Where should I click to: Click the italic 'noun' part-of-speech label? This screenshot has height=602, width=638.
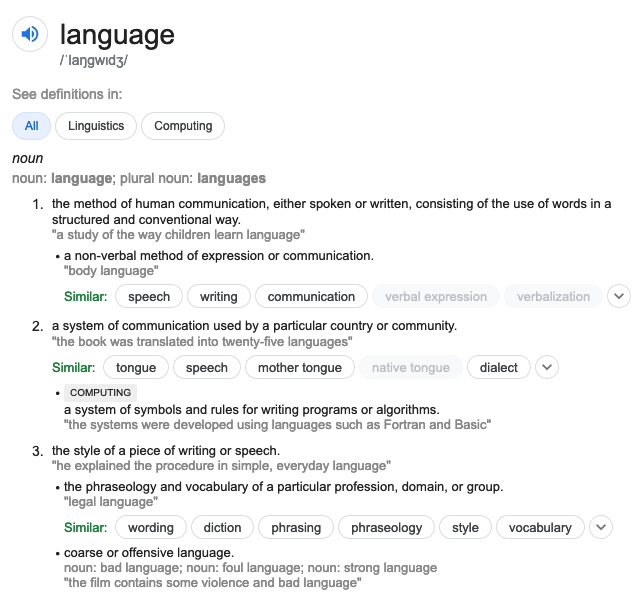(x=27, y=158)
